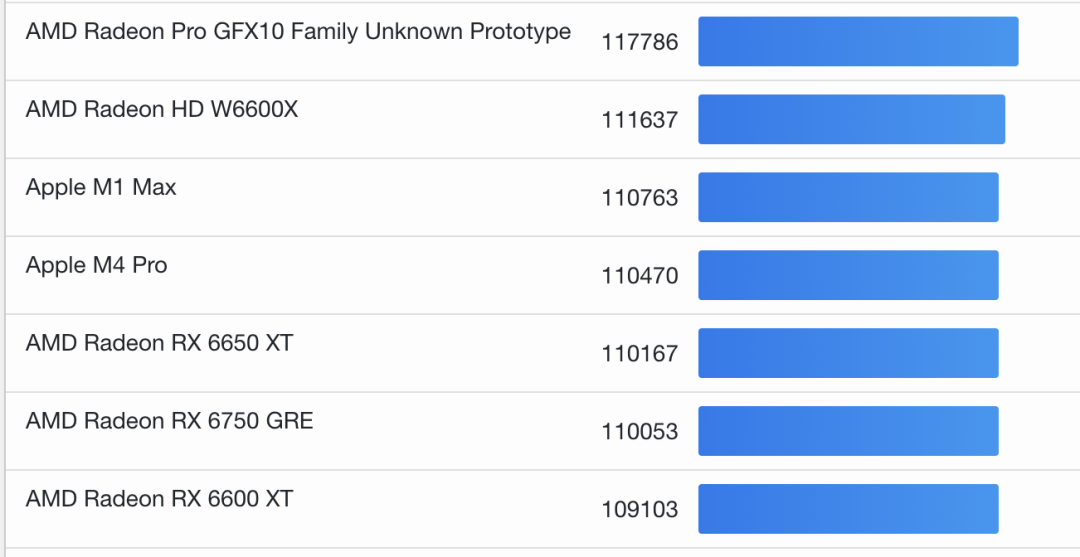Image resolution: width=1080 pixels, height=557 pixels.
Task: Click the AMD Radeon HD W6600X name
Action: [x=162, y=110]
